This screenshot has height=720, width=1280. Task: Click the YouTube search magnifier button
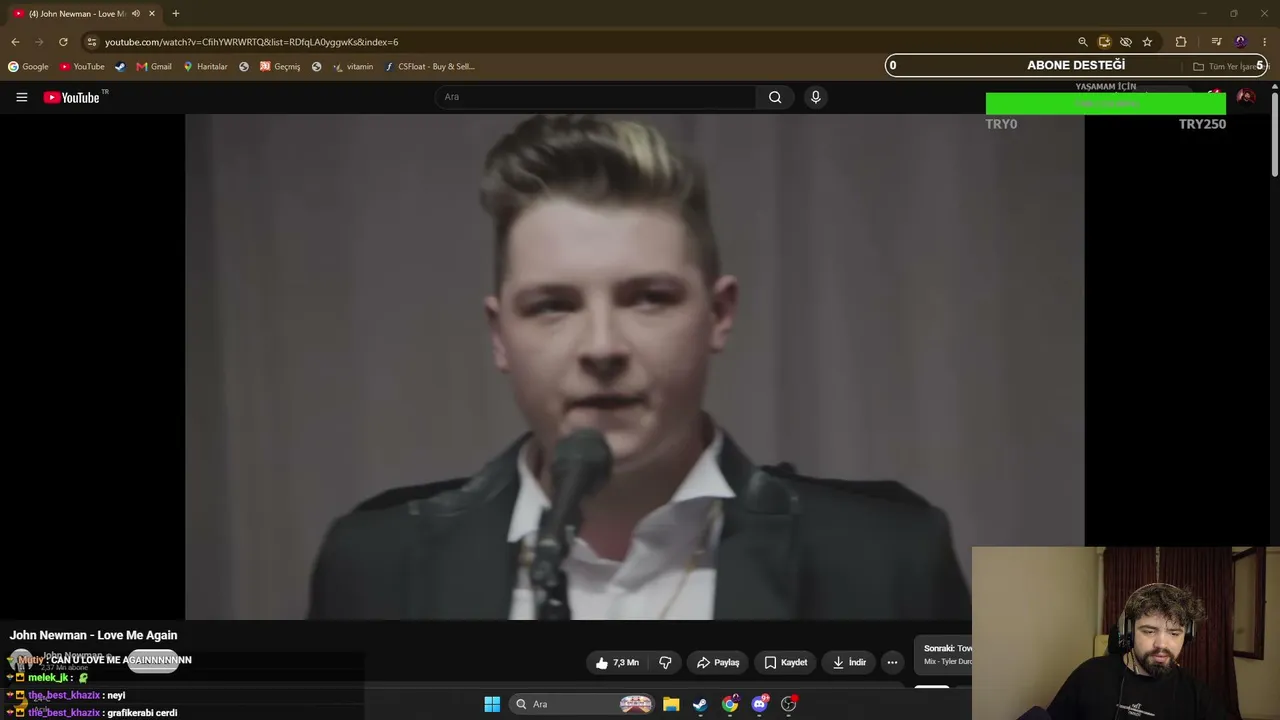775,97
